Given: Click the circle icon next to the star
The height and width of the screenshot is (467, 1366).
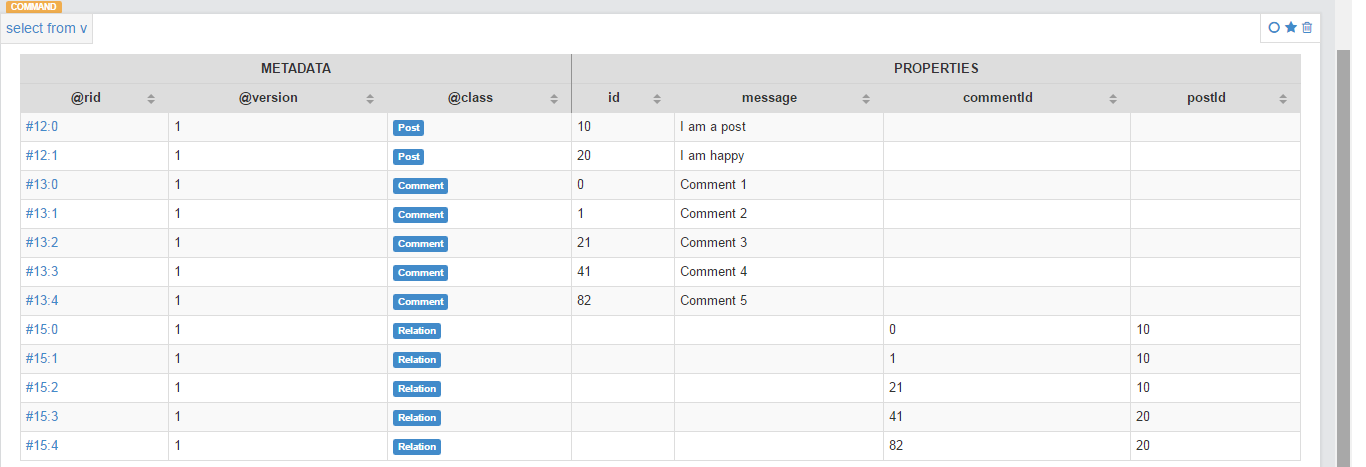Looking at the screenshot, I should pos(1274,28).
